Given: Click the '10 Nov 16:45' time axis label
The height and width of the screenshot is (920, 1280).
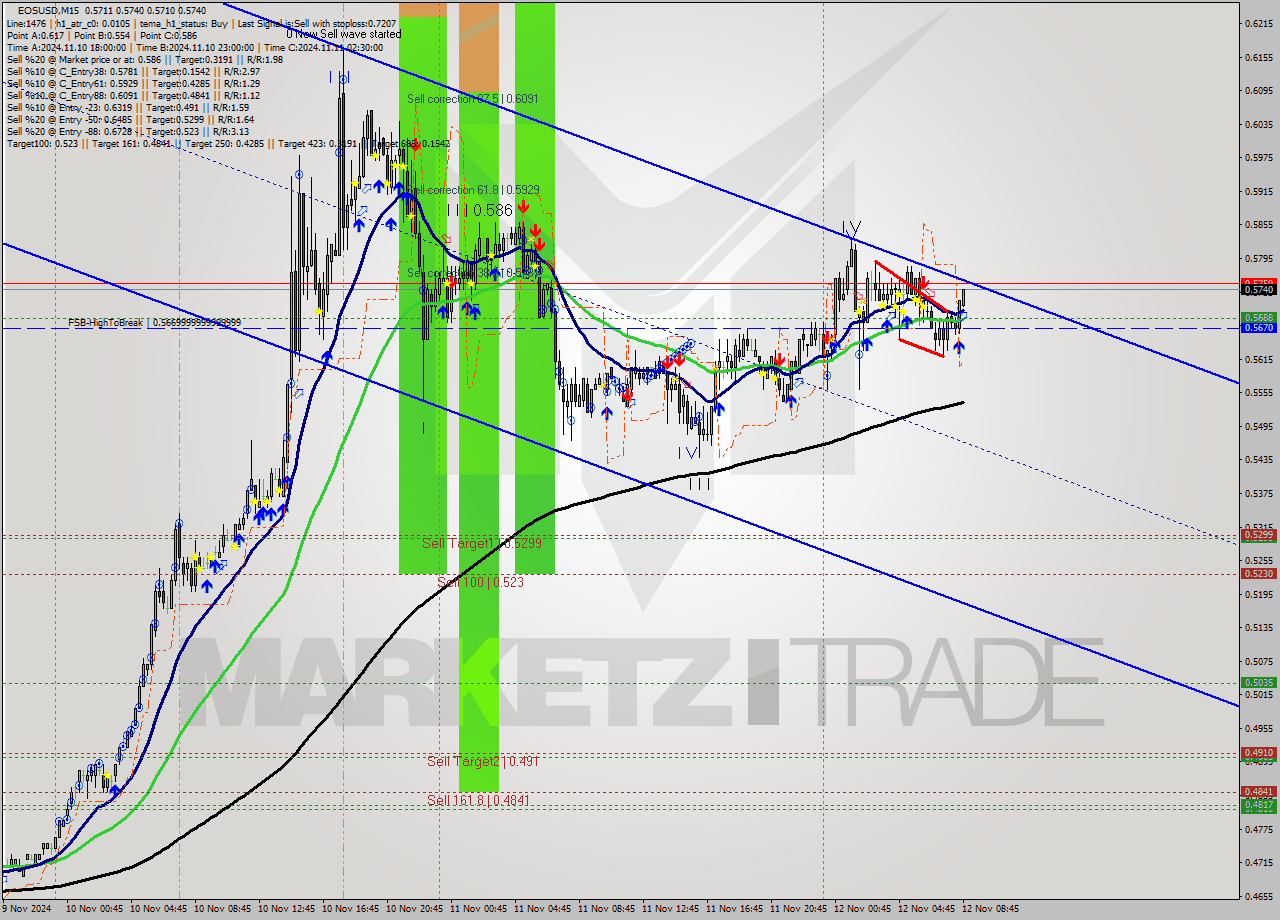Looking at the screenshot, I should [x=351, y=909].
